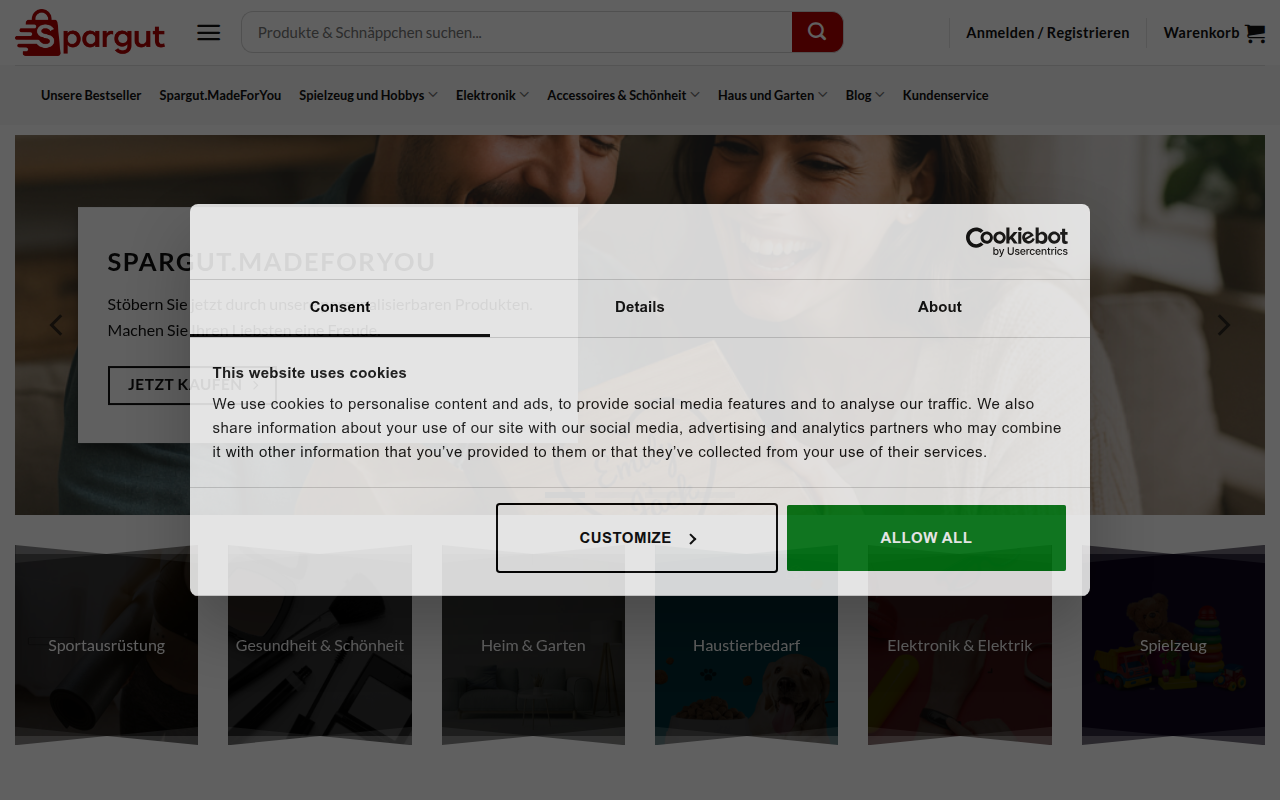Image resolution: width=1280 pixels, height=800 pixels.
Task: Open Gesundheit & Schönheit category tile
Action: (320, 645)
